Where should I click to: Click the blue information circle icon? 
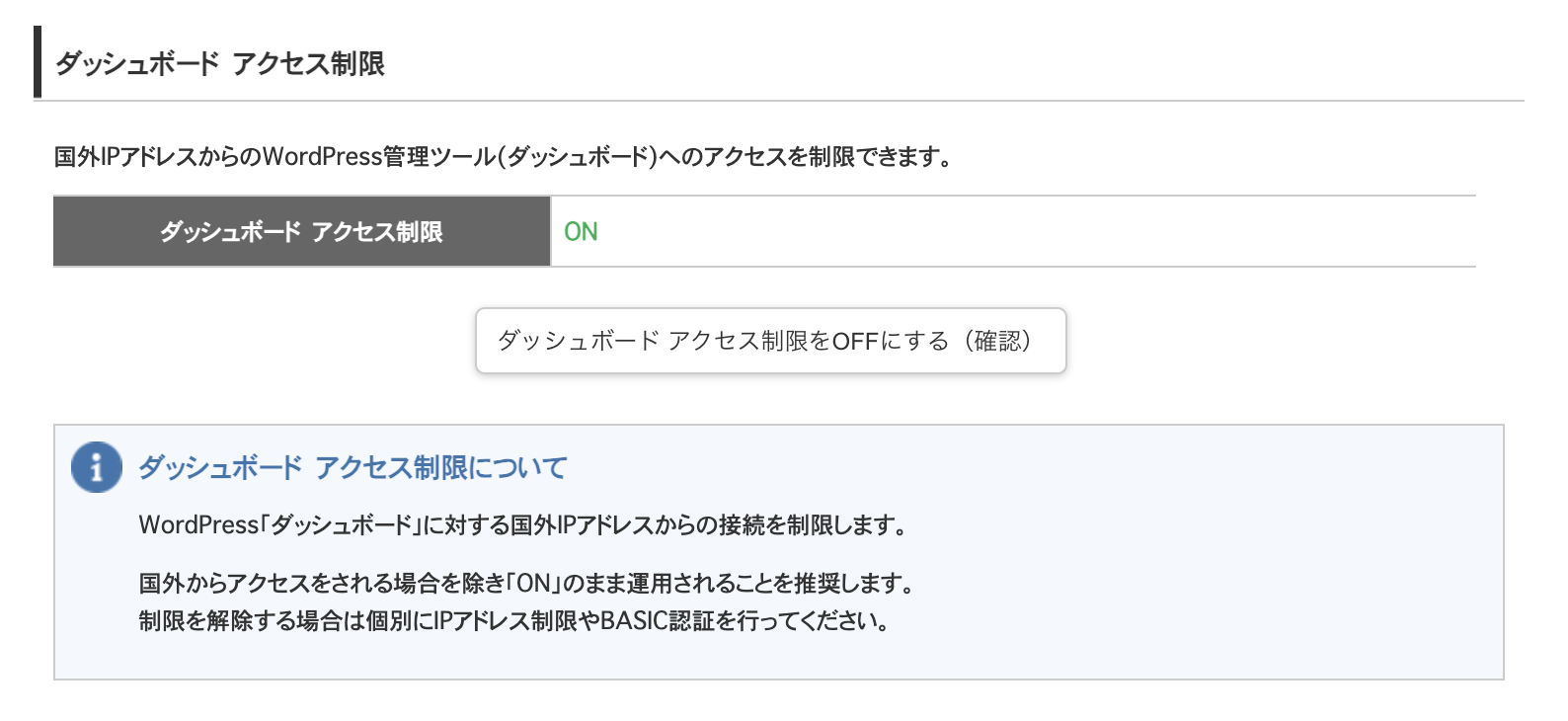point(97,466)
